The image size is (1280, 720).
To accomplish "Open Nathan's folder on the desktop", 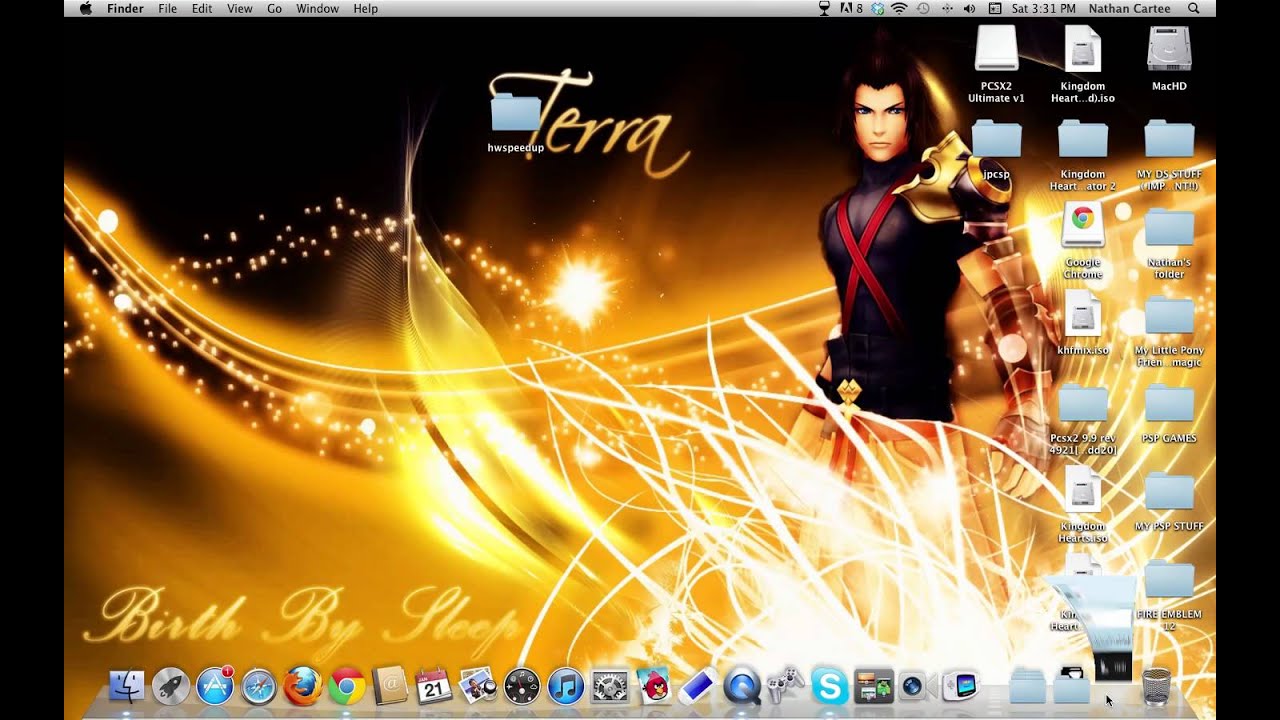I will 1169,227.
